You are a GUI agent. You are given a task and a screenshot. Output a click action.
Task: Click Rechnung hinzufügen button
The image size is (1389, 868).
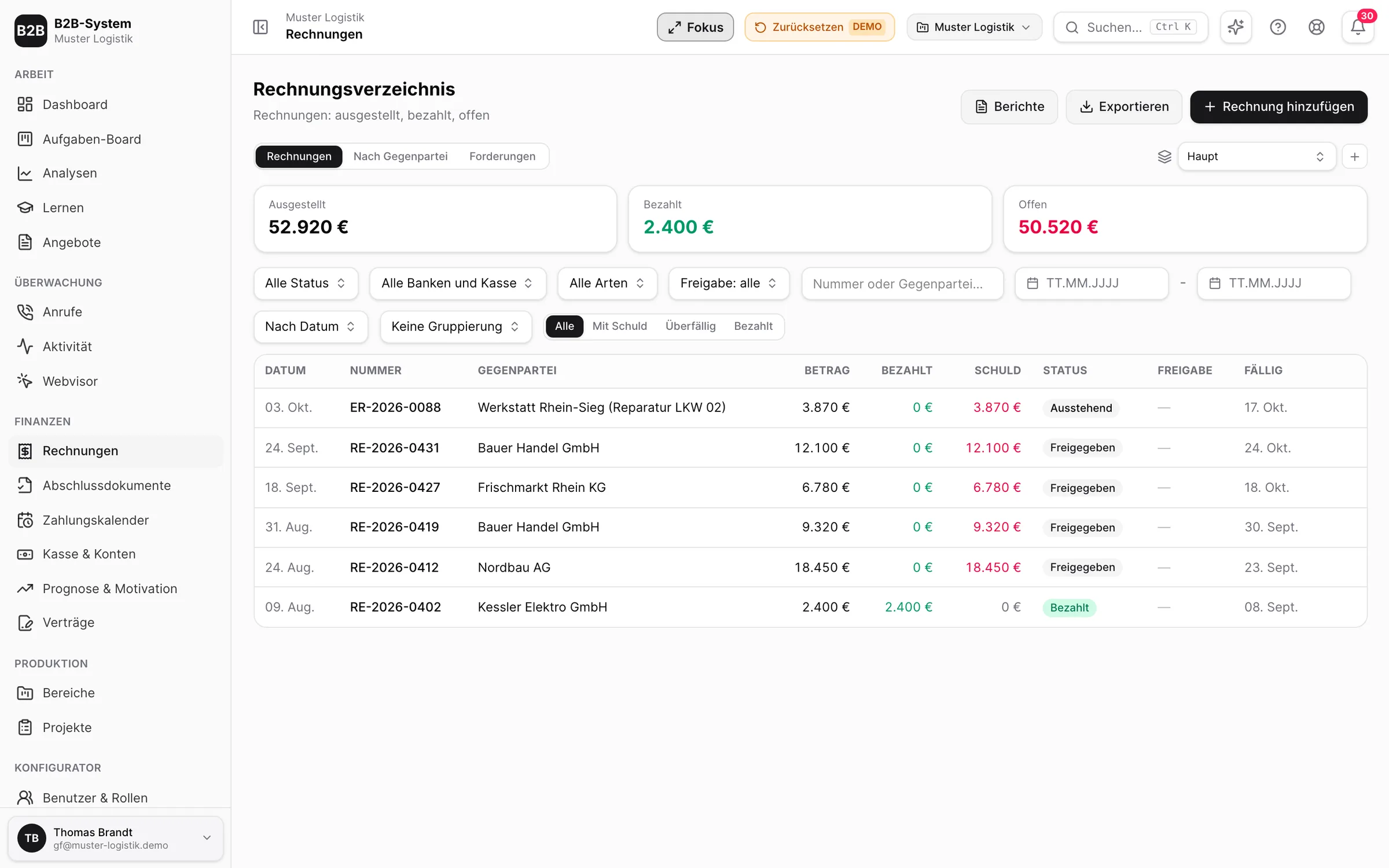point(1278,107)
